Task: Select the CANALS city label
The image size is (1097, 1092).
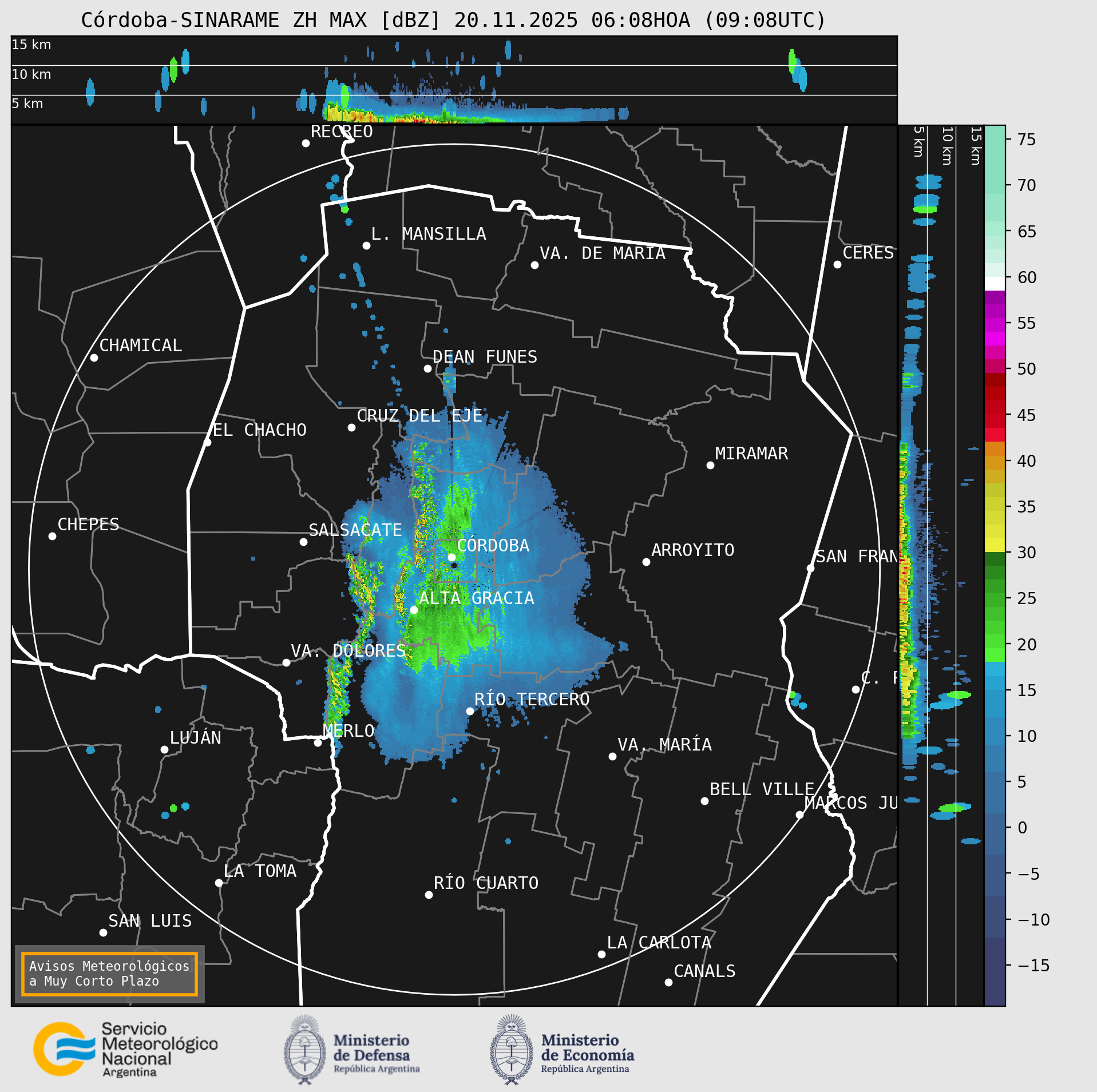Action: coord(705,971)
